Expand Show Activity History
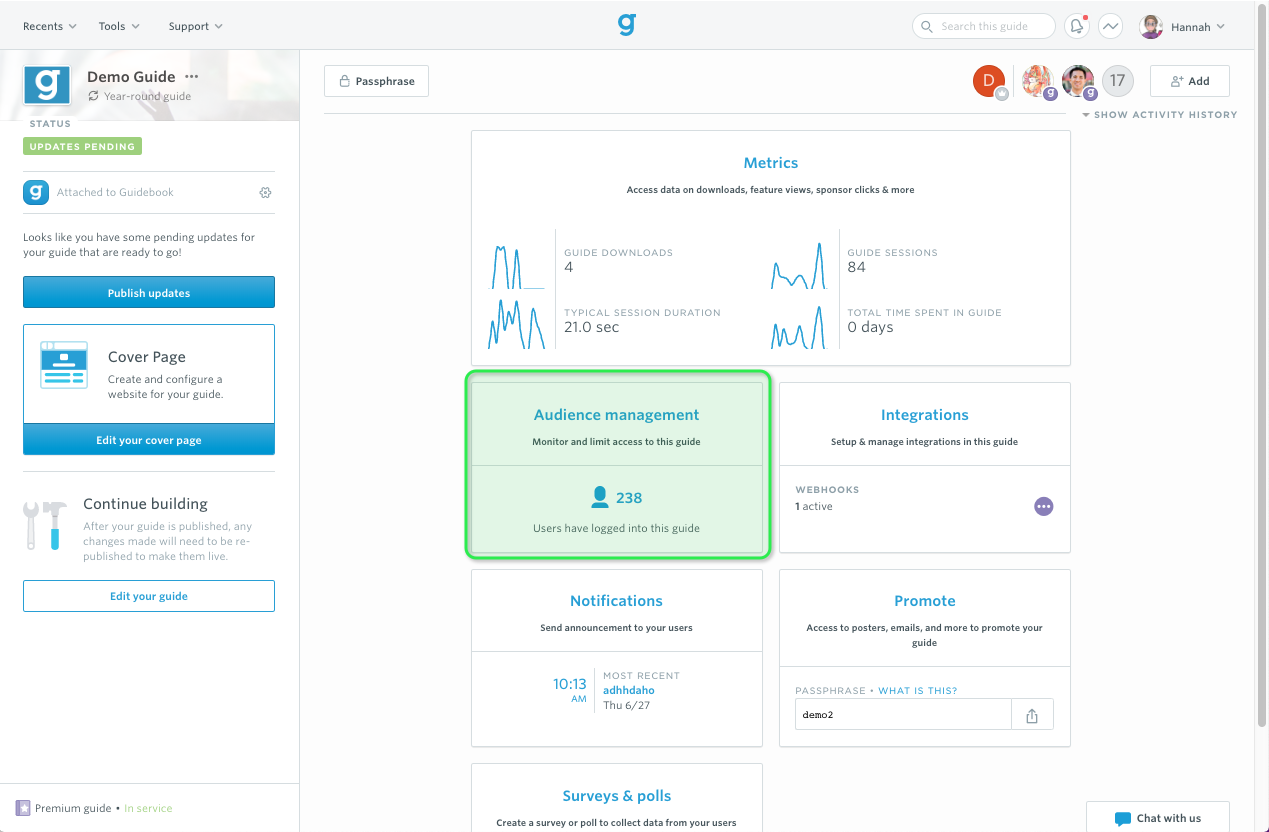1269x832 pixels. [1160, 115]
